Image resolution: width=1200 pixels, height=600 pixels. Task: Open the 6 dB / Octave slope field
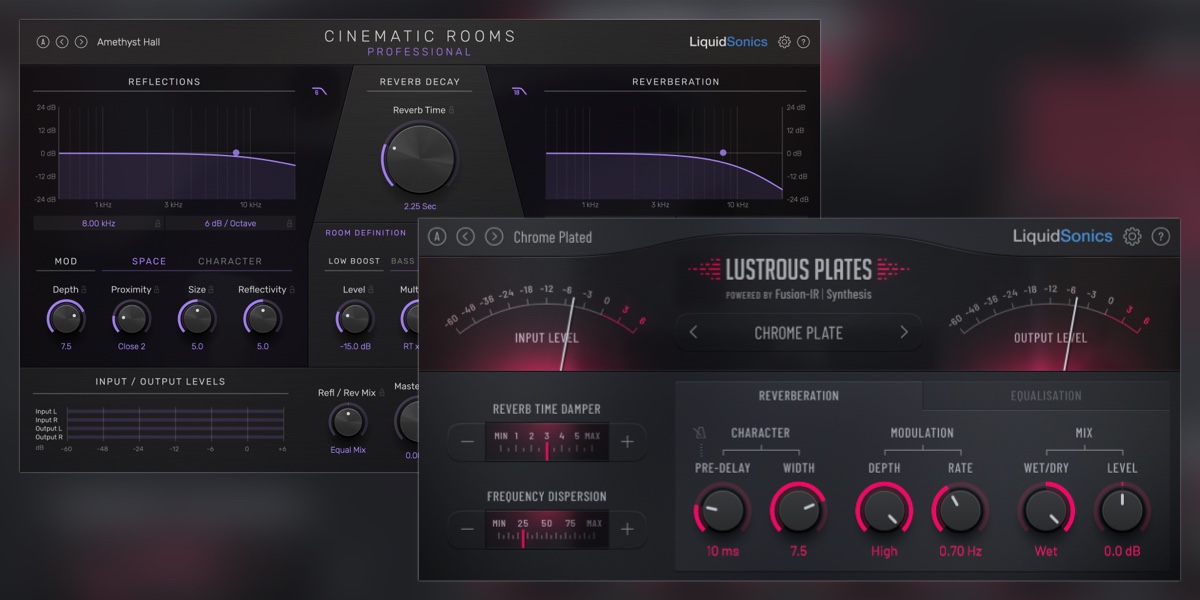[x=231, y=223]
